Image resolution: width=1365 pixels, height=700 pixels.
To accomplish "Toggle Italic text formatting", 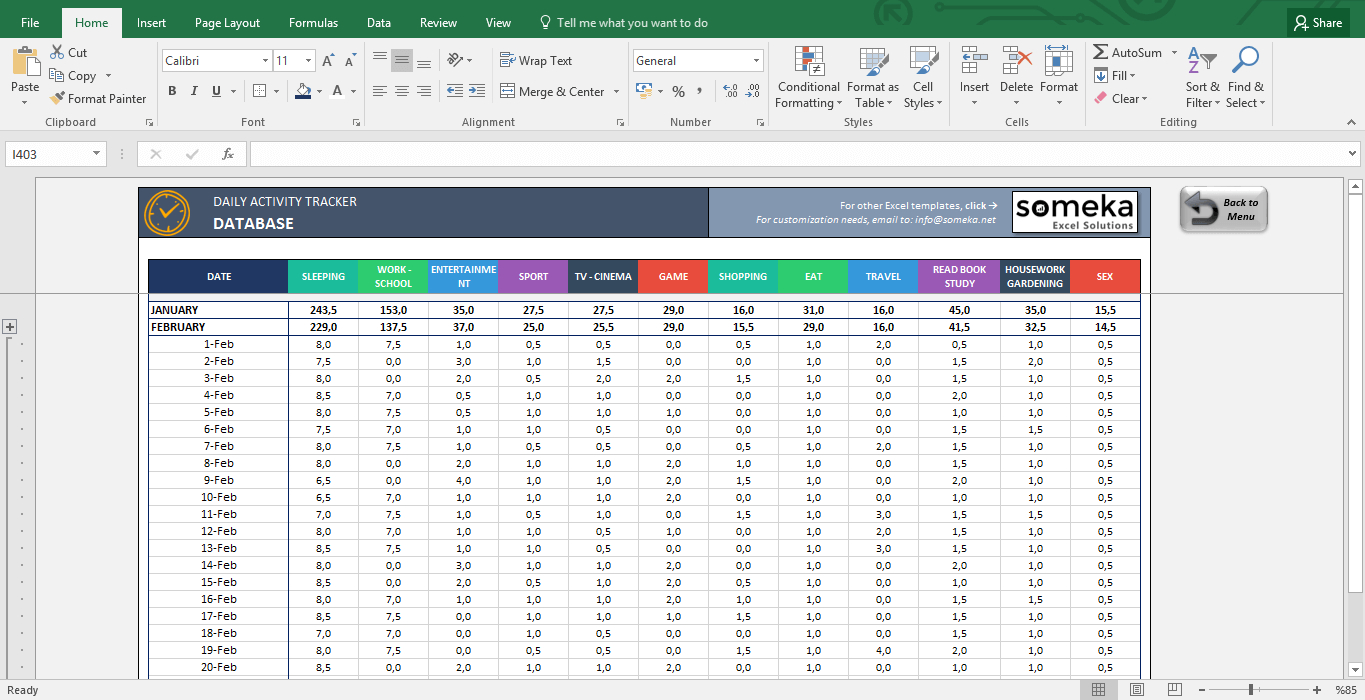I will (194, 91).
